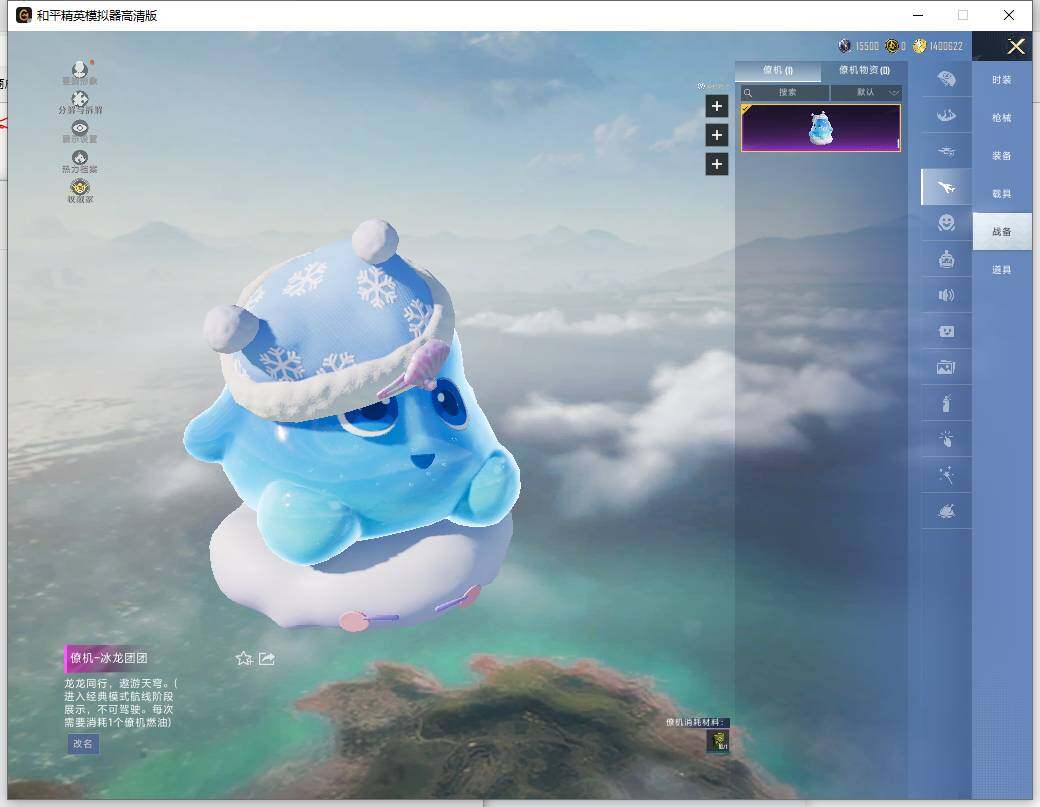Screen dimensions: 1040x807
Task: Switch to the 僚机 (1) tab
Action: [x=777, y=70]
